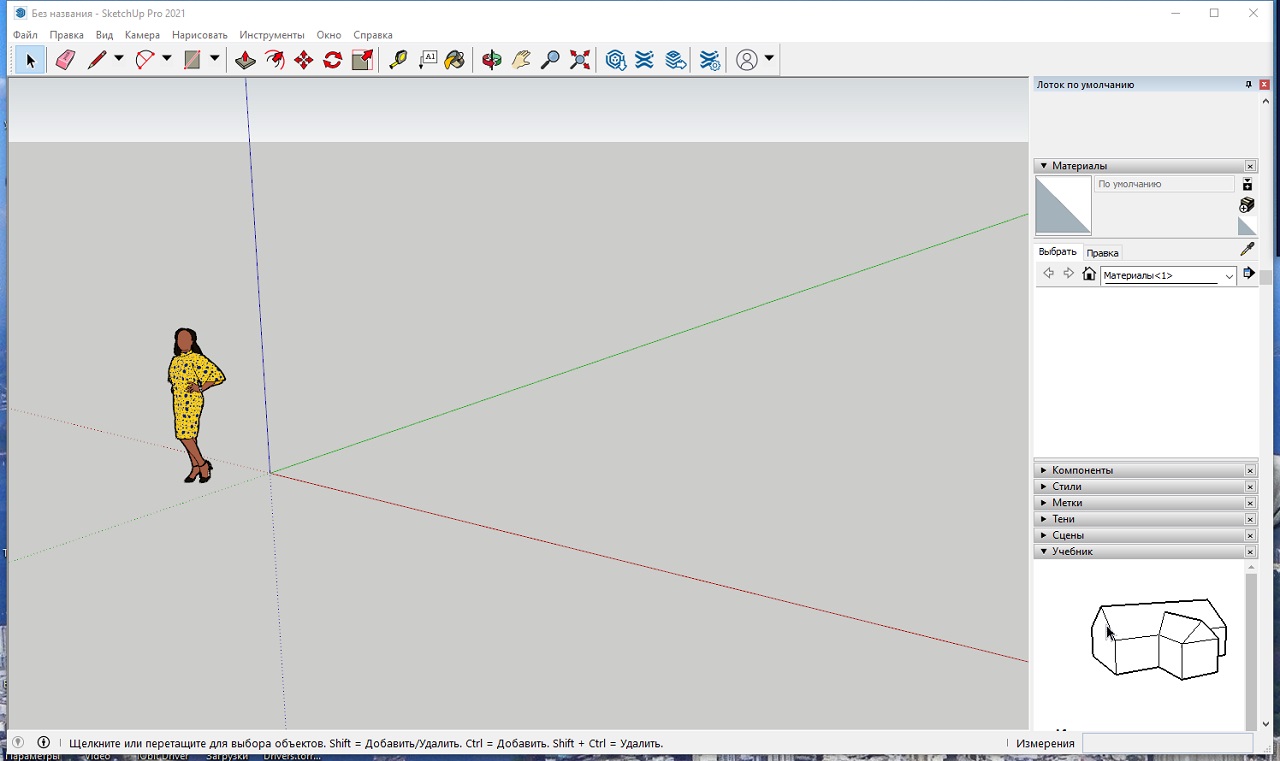
Task: Pick the Tape Measure tool
Action: [398, 60]
